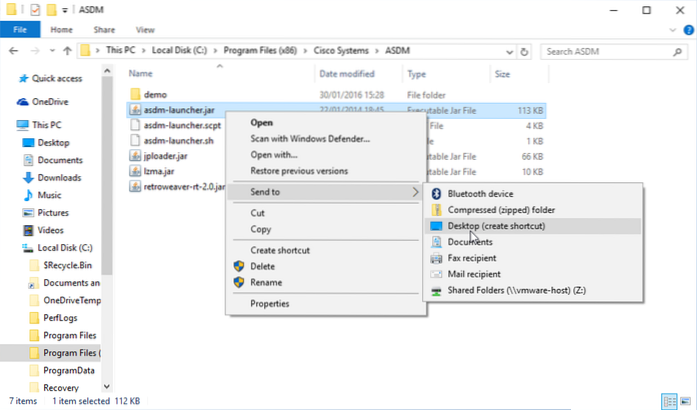Click the jploader.jar file icon
This screenshot has width=697, height=410.
[136, 155]
